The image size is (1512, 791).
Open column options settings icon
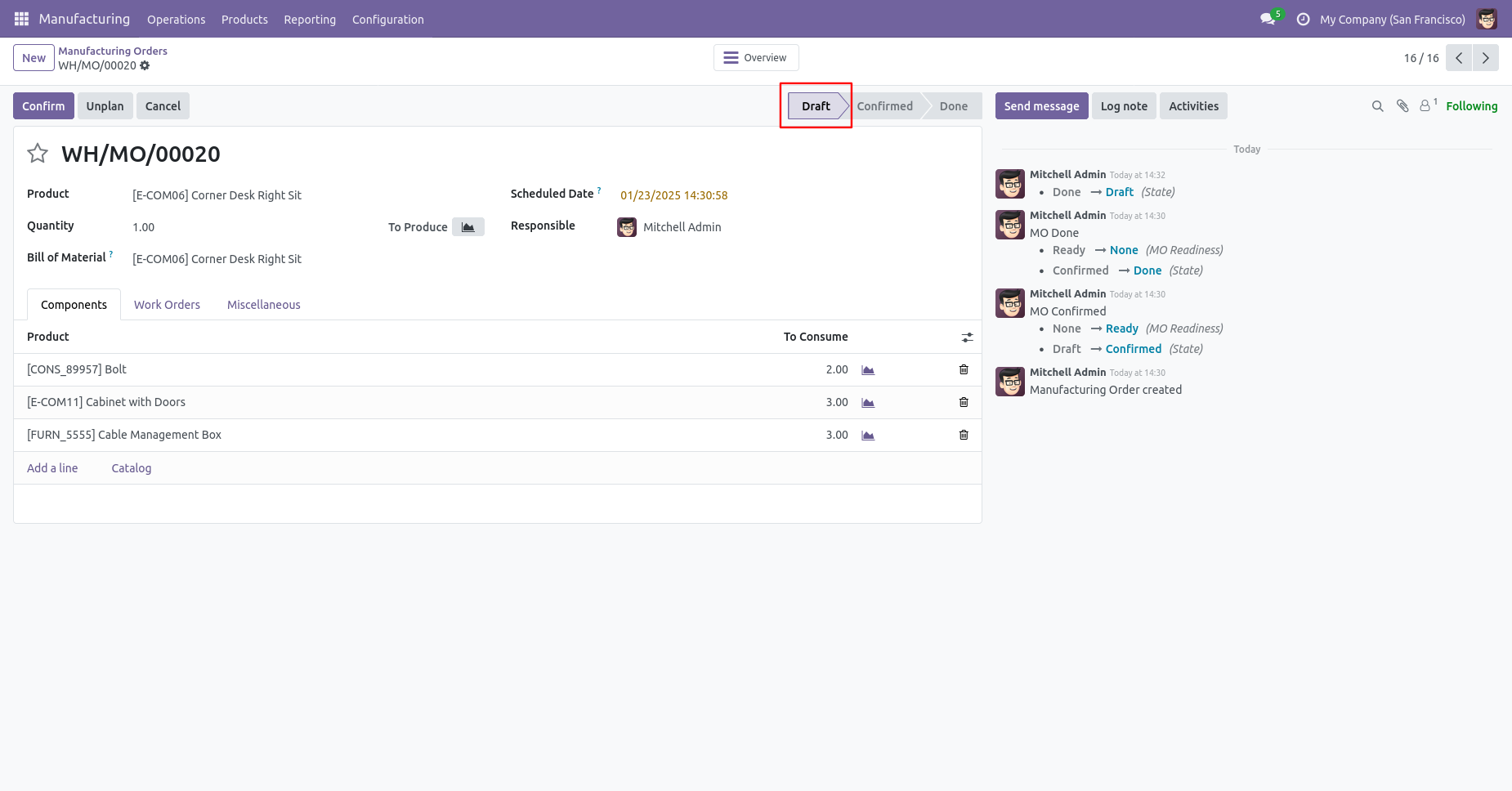(x=967, y=337)
